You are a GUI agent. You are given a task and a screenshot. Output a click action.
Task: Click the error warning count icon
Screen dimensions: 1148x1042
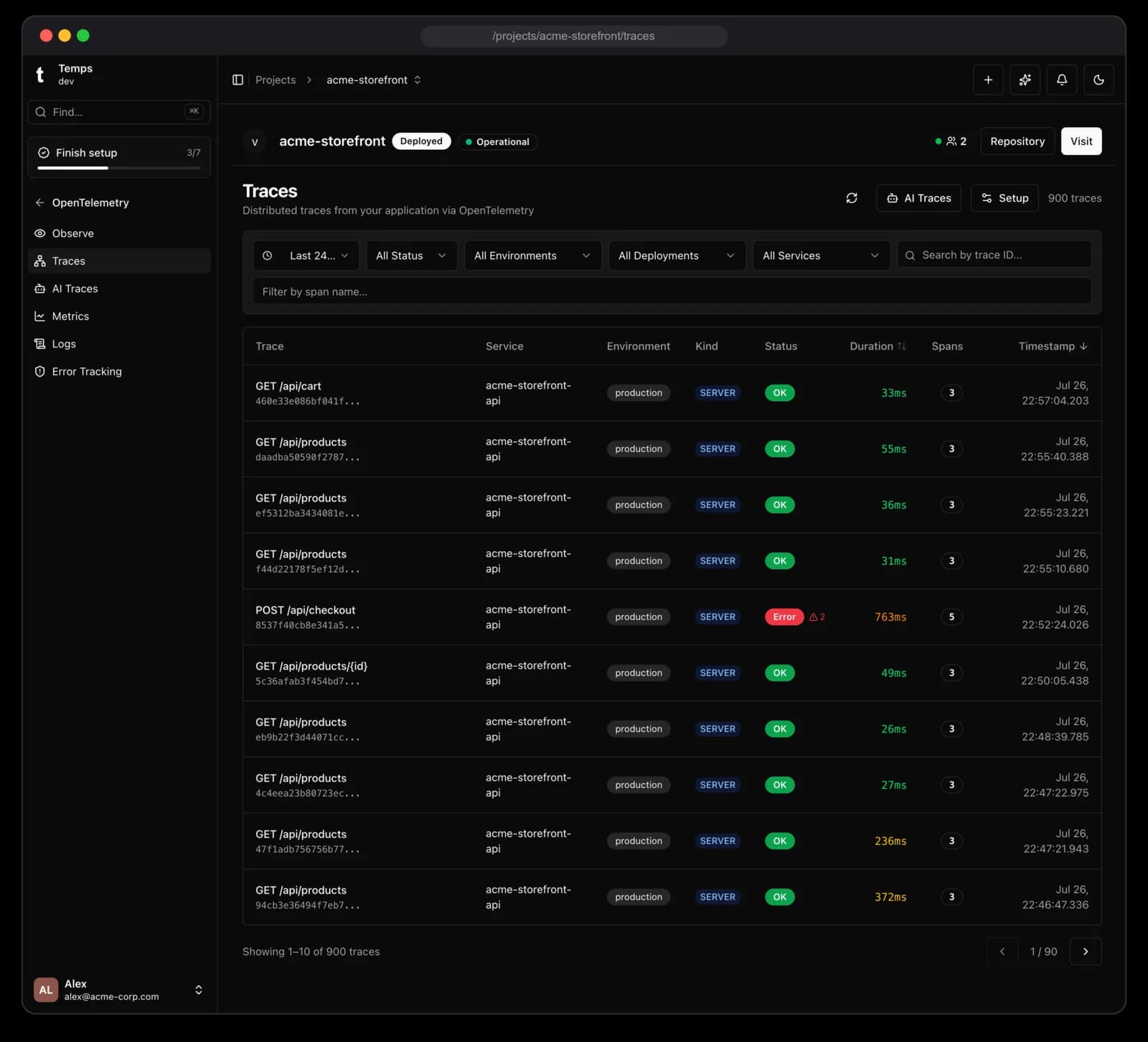tap(817, 616)
